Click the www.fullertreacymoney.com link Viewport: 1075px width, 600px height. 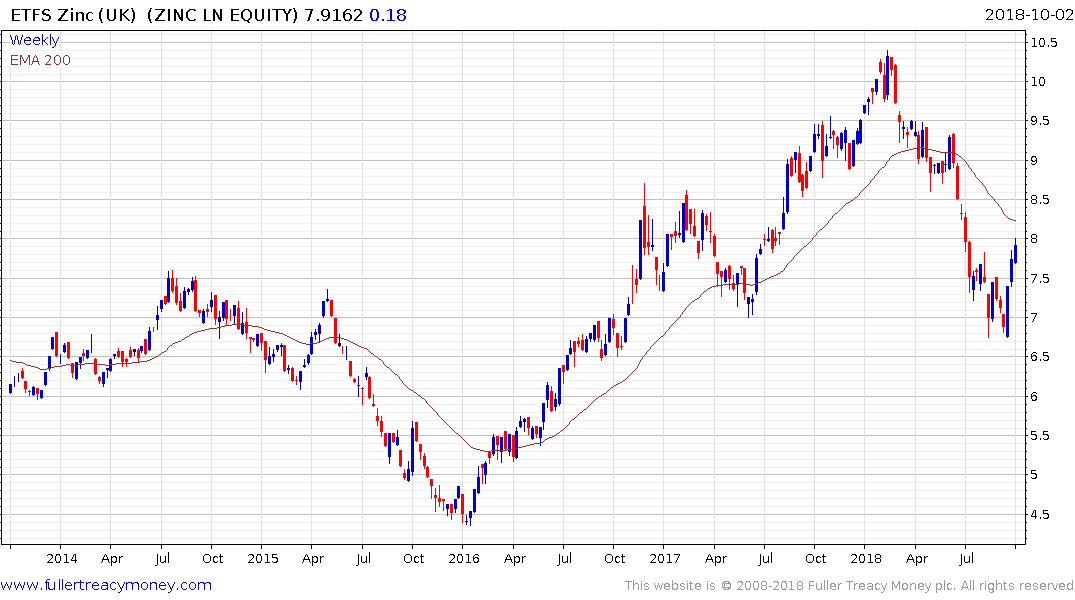pyautogui.click(x=106, y=585)
